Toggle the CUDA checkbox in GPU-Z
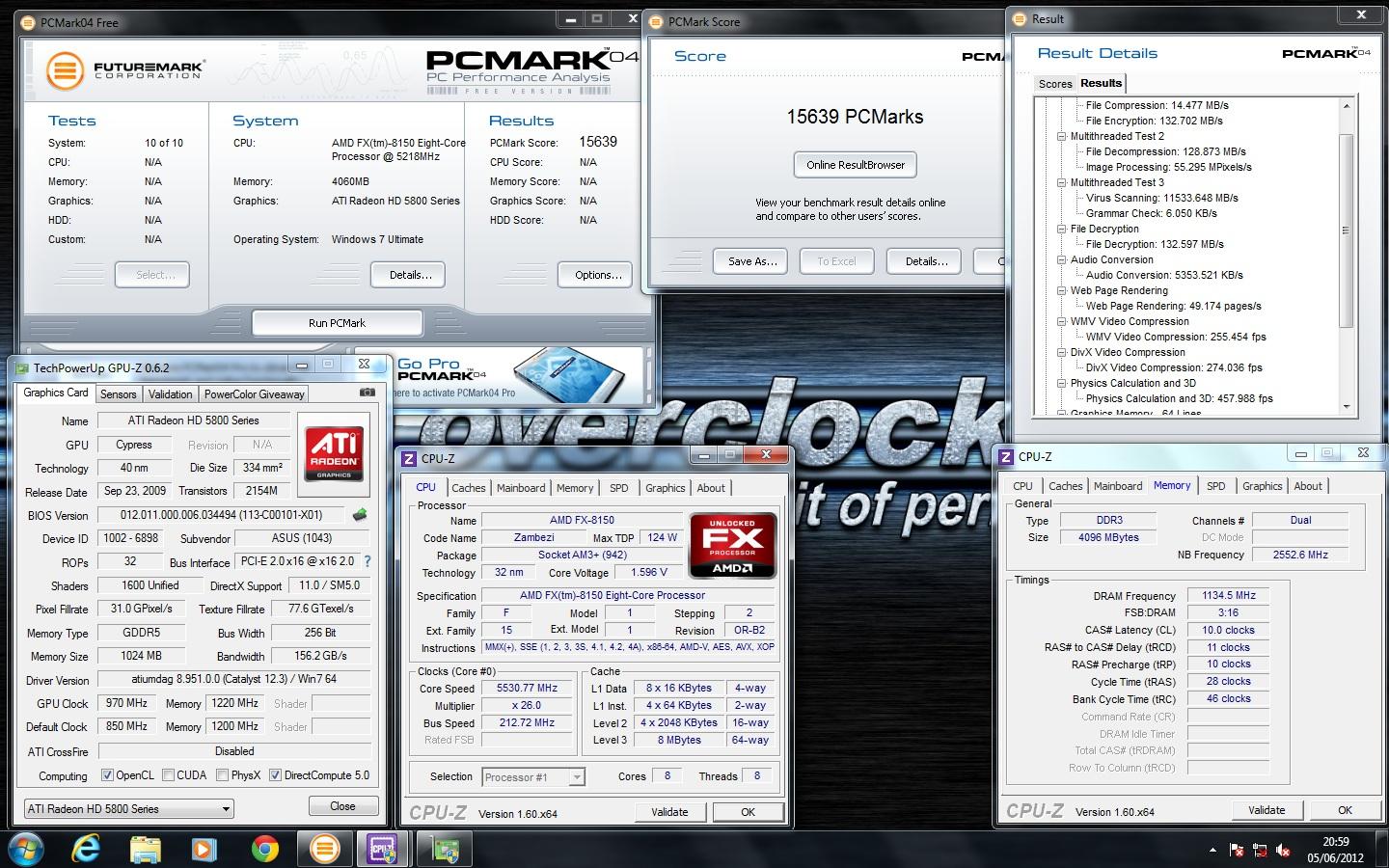The height and width of the screenshot is (868, 1389). [169, 774]
